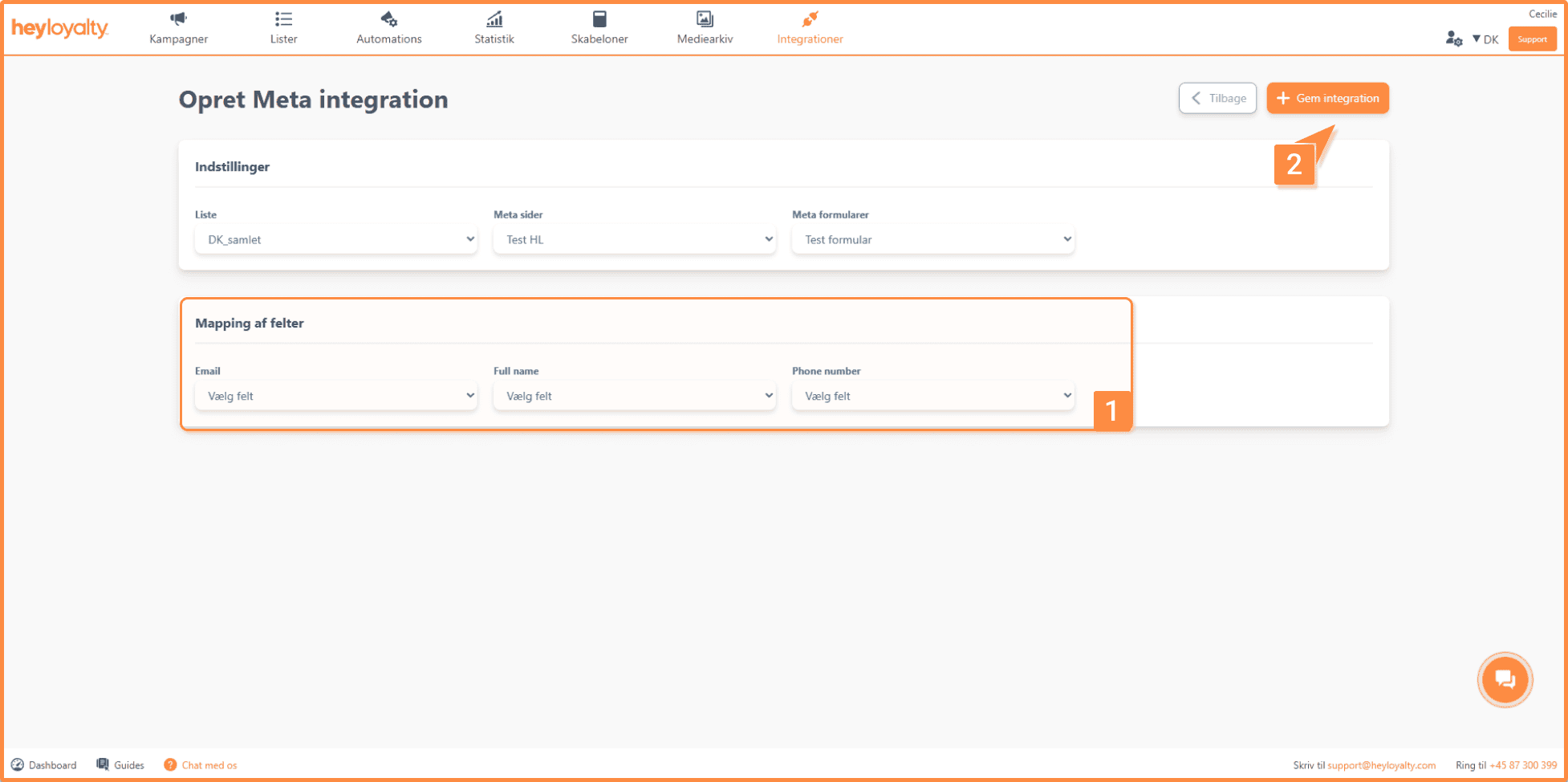Click the Automations gear icon
1568x782 pixels.
388,19
